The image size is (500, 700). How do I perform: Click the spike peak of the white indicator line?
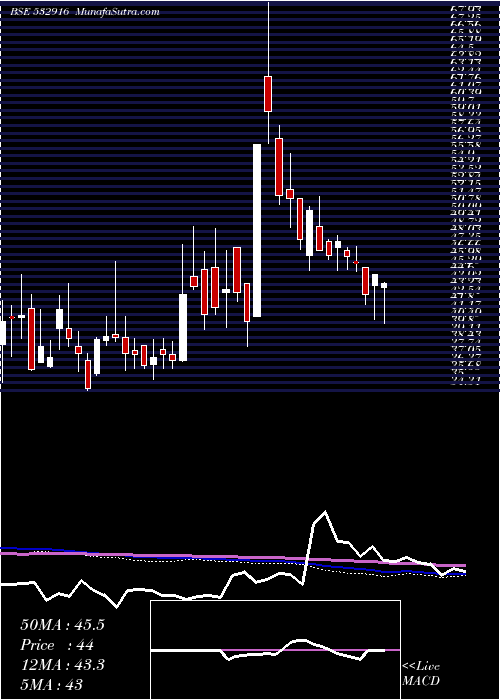tap(325, 511)
